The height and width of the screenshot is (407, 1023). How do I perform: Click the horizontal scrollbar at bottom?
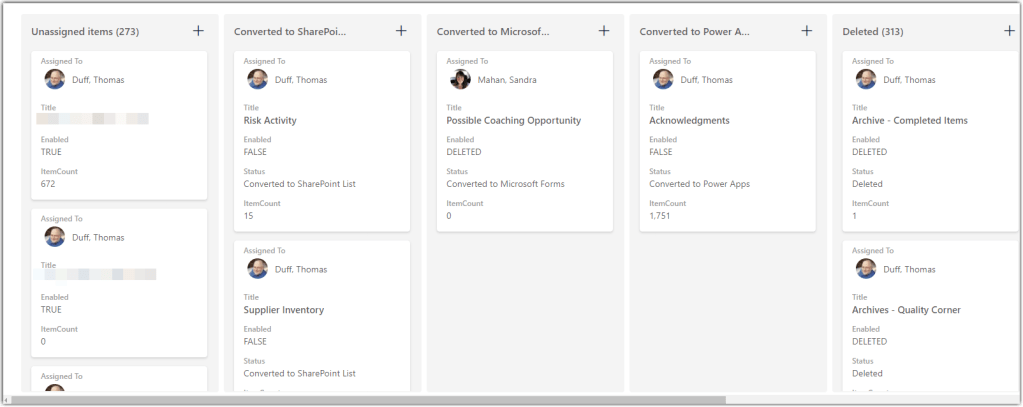(370, 400)
